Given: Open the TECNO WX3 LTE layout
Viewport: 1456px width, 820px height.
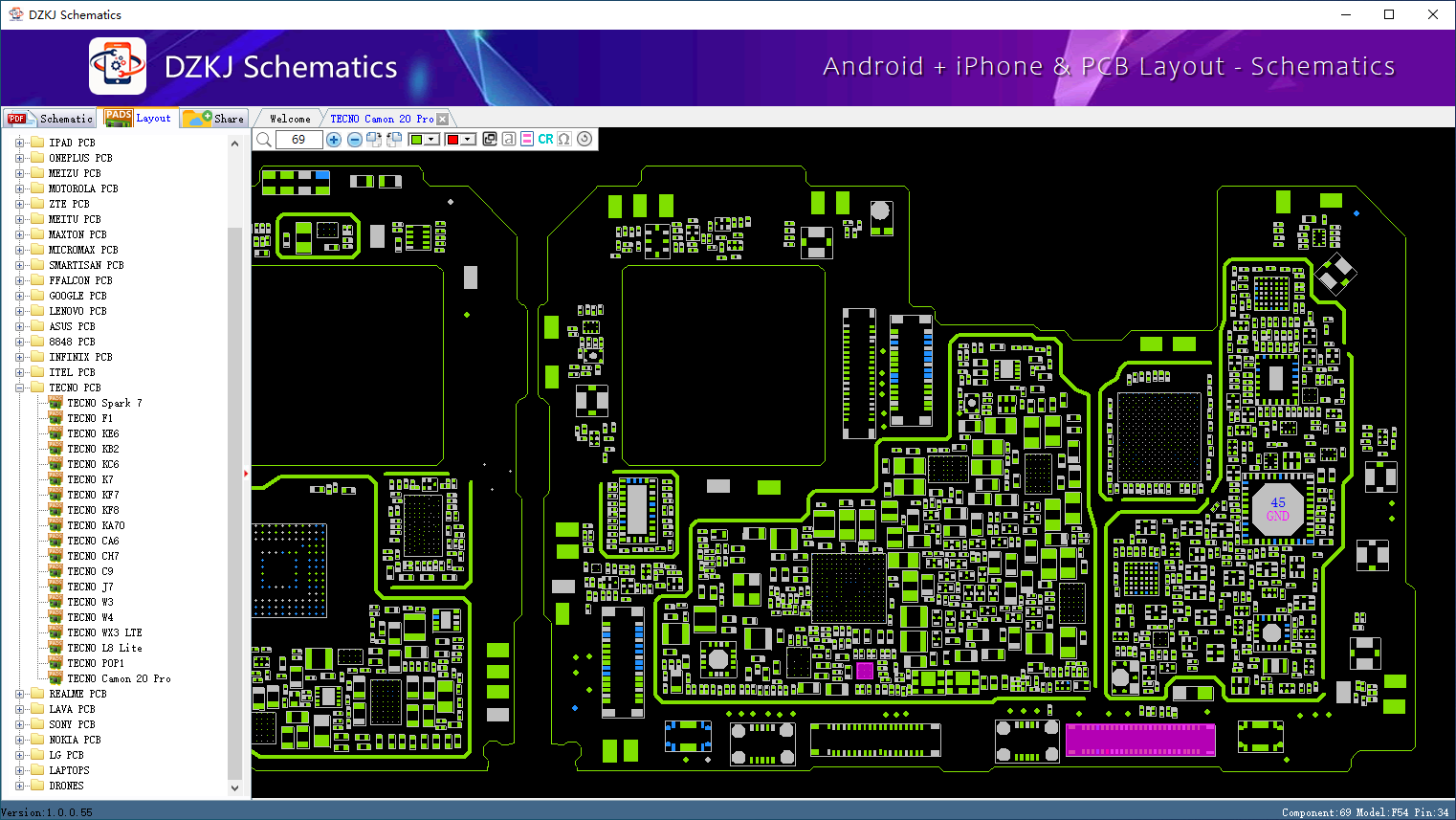Looking at the screenshot, I should tap(104, 632).
